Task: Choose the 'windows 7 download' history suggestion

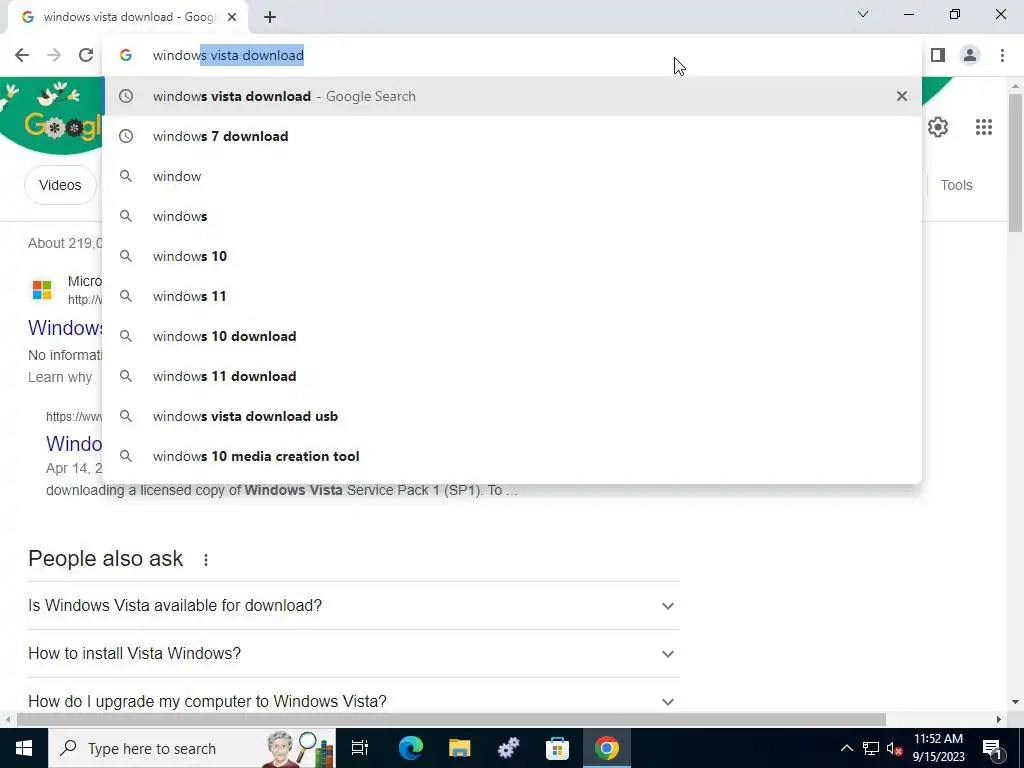Action: point(512,136)
